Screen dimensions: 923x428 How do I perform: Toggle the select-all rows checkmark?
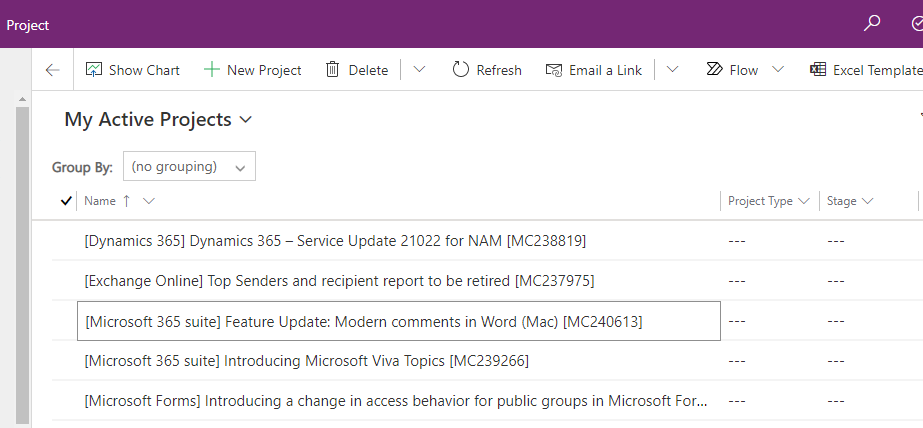click(x=66, y=201)
